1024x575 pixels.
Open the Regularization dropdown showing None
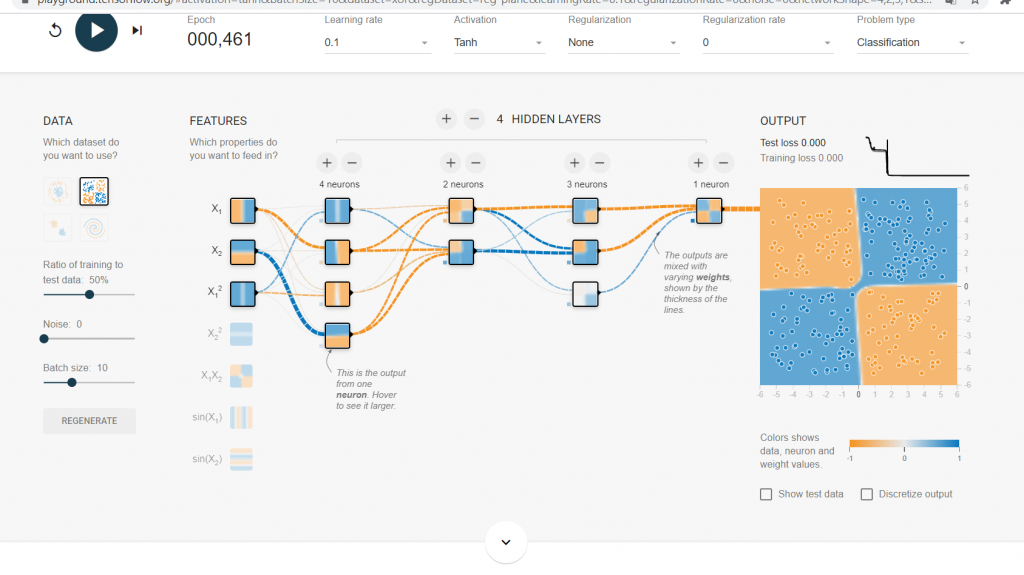click(623, 42)
